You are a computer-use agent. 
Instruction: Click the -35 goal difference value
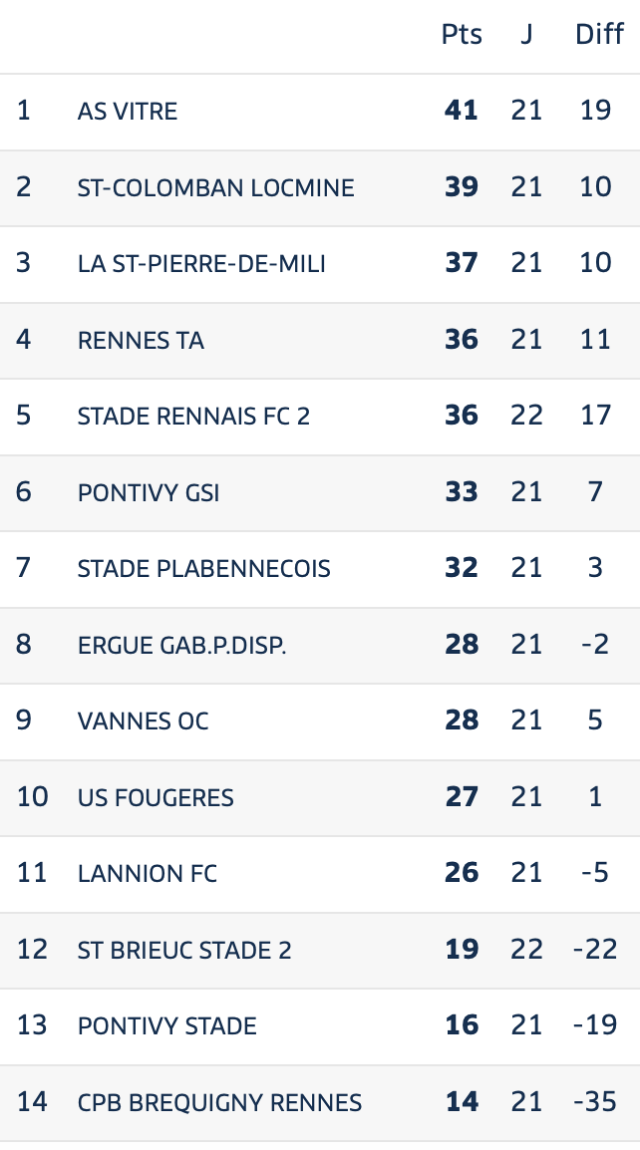[x=595, y=1102]
